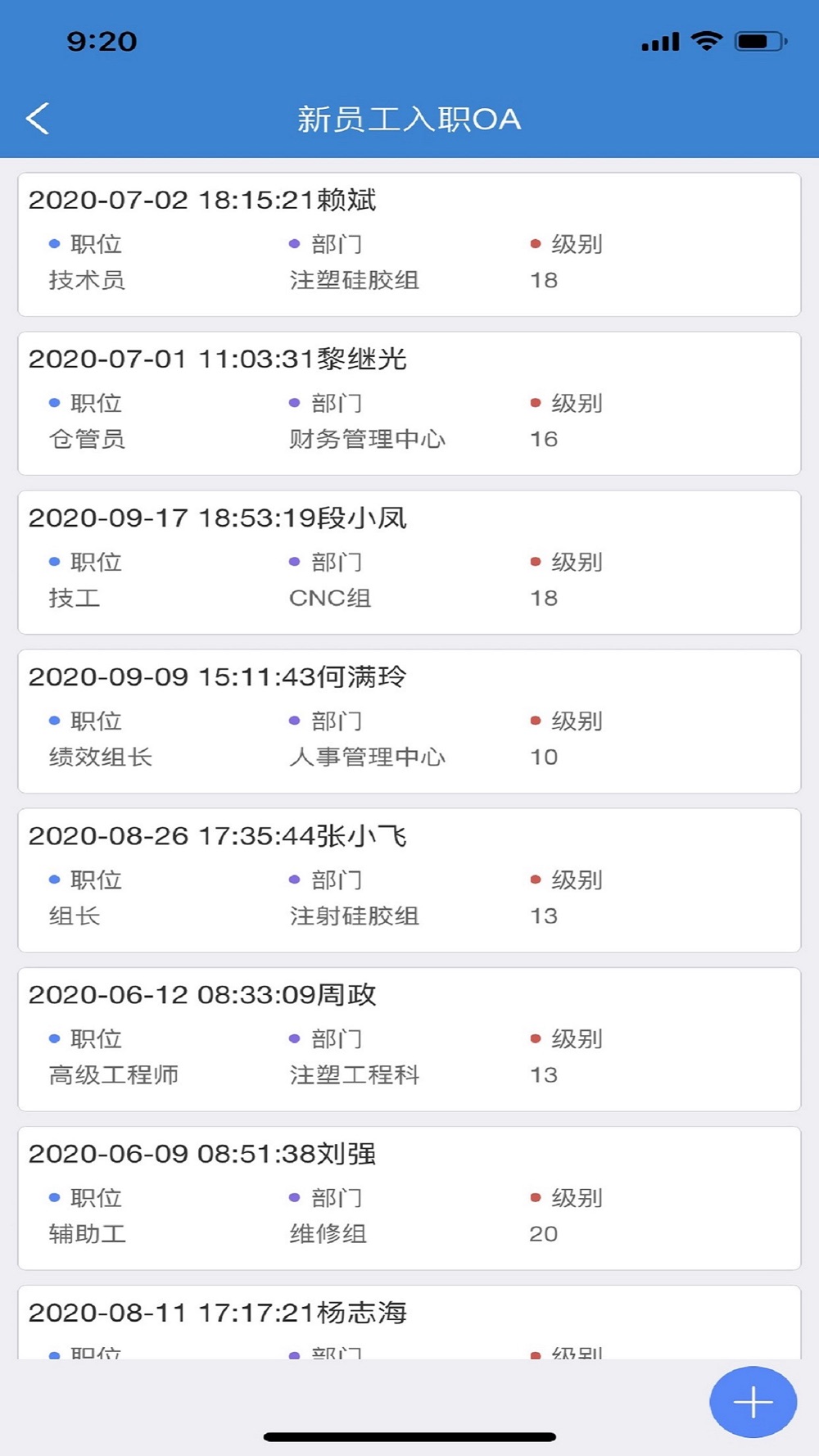Open the 何满玲 record card
Image resolution: width=819 pixels, height=1456 pixels.
click(409, 721)
